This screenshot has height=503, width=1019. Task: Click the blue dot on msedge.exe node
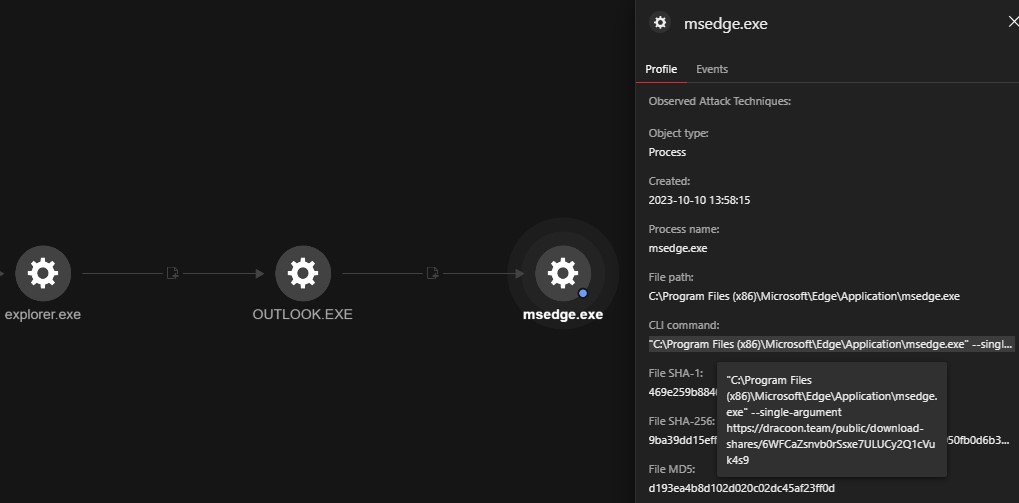click(582, 293)
